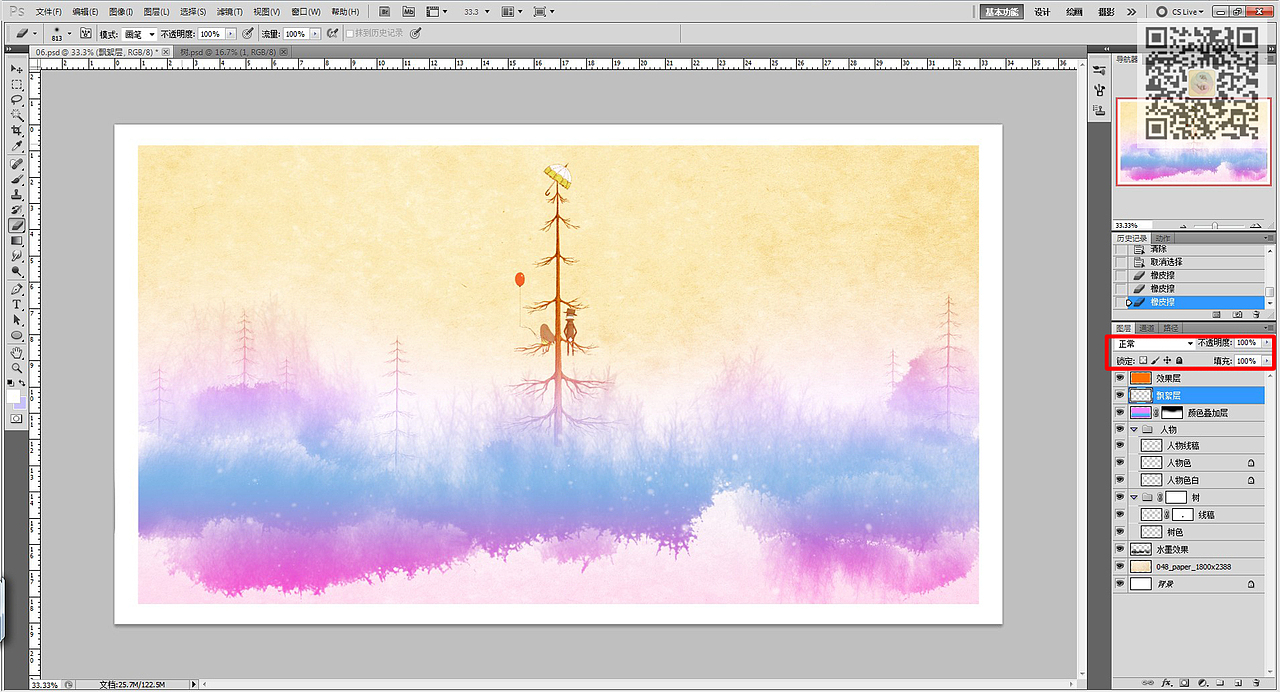Open the 文件(F) menu
Screen dimensions: 1280x692
tap(48, 11)
